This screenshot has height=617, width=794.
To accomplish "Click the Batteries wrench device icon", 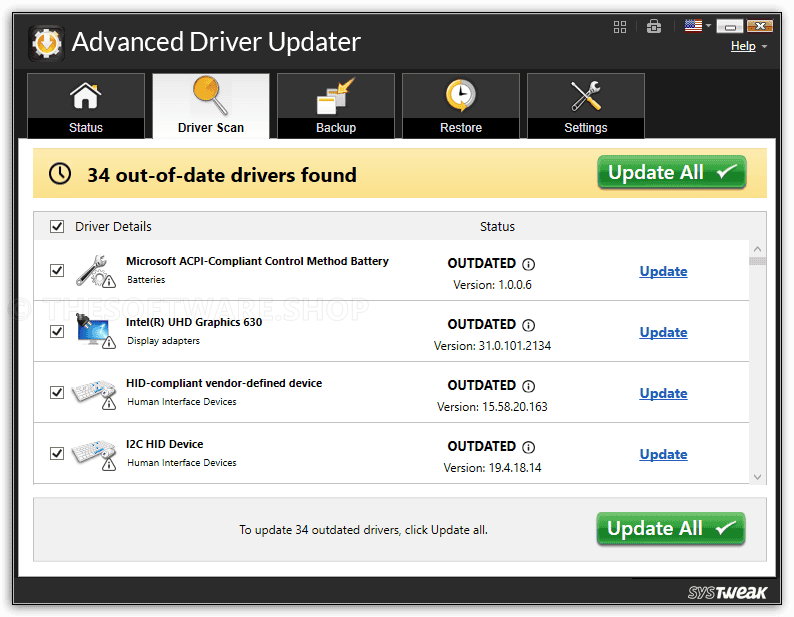I will click(95, 271).
